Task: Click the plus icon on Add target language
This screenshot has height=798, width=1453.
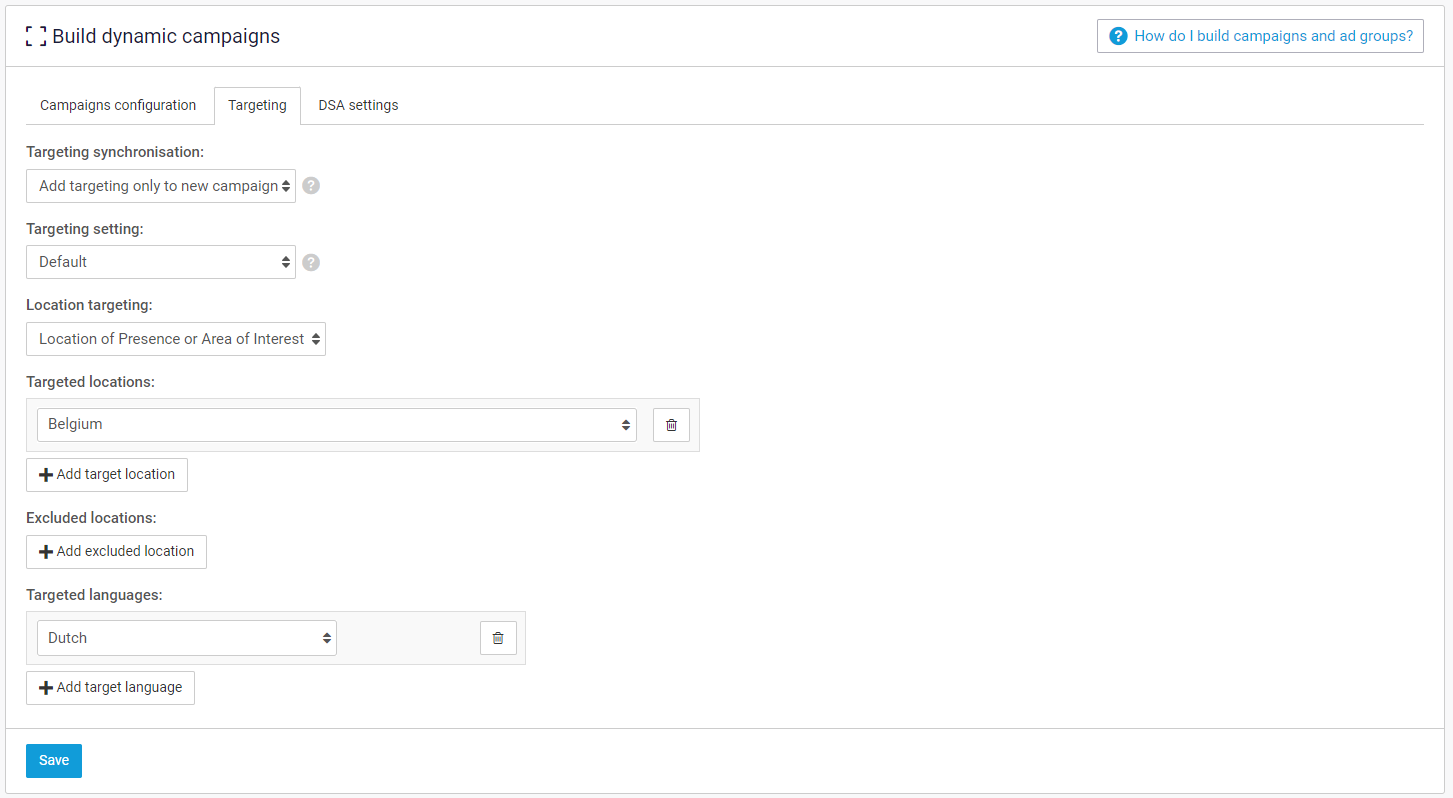Action: pyautogui.click(x=45, y=688)
